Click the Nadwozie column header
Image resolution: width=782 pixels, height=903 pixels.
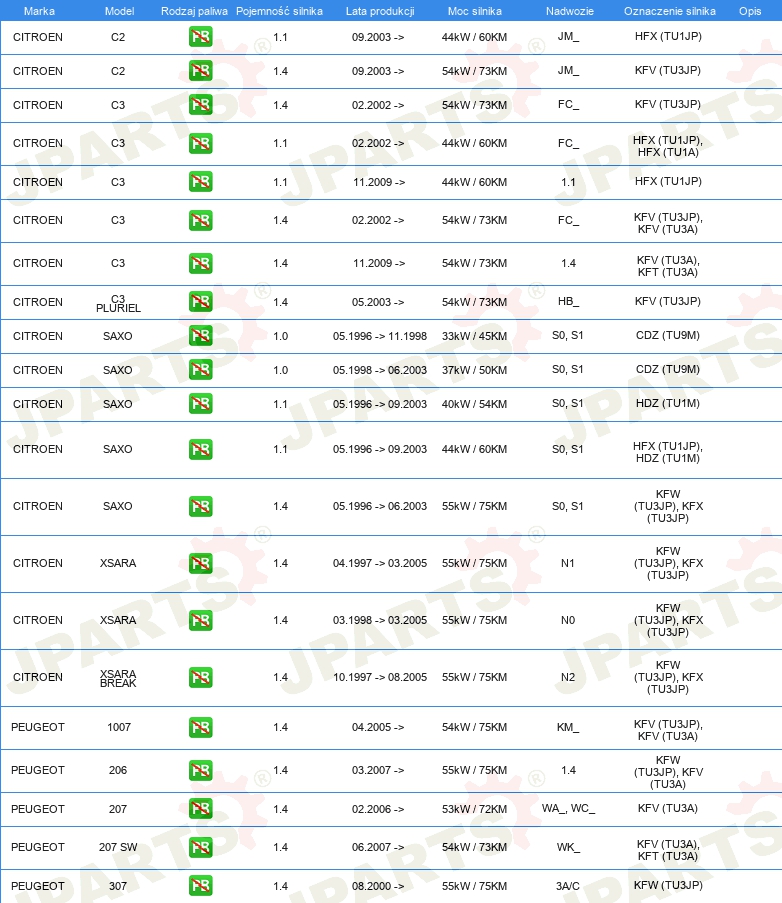point(570,11)
